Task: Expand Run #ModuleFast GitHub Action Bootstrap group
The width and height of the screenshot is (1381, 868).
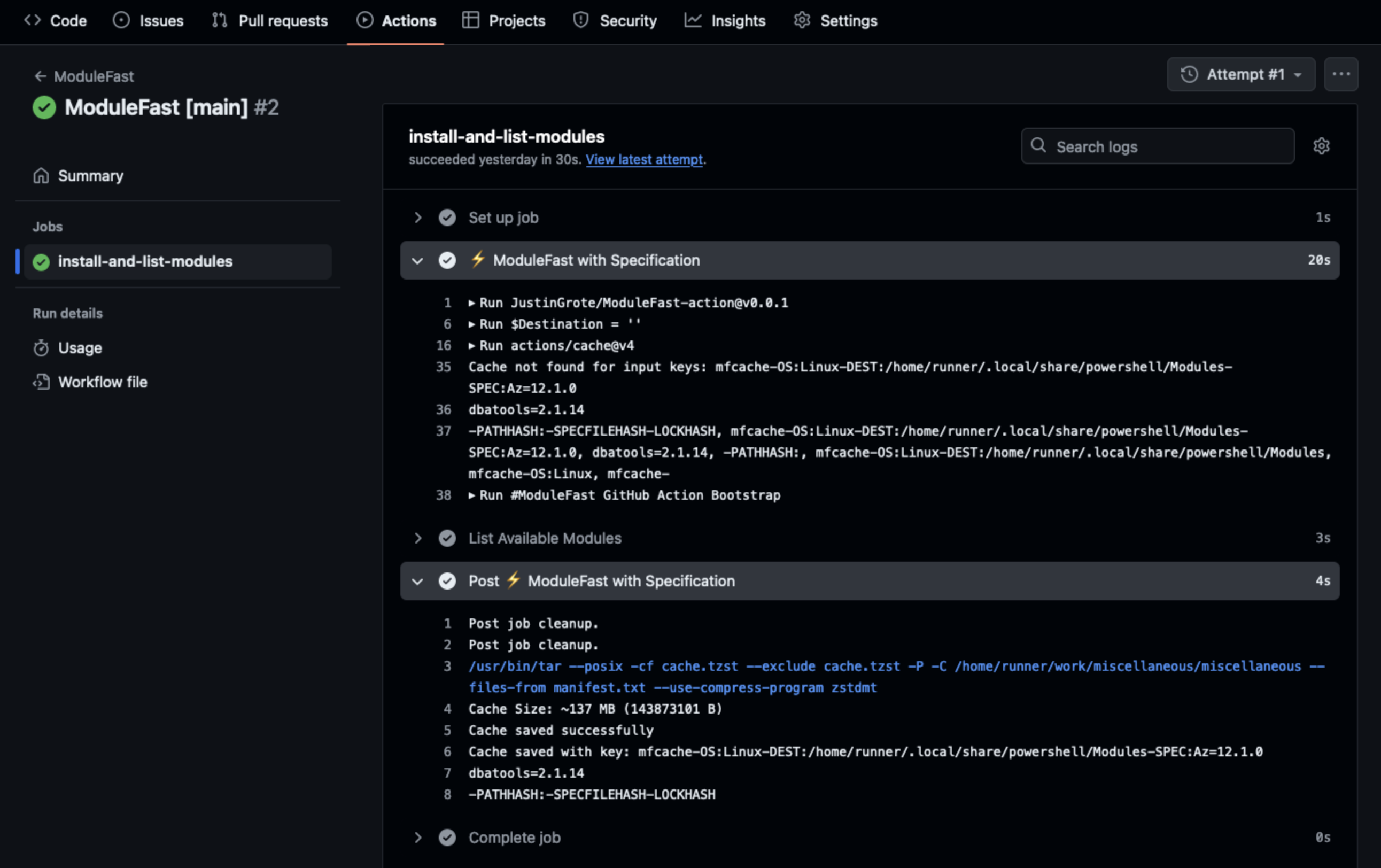Action: pyautogui.click(x=624, y=495)
